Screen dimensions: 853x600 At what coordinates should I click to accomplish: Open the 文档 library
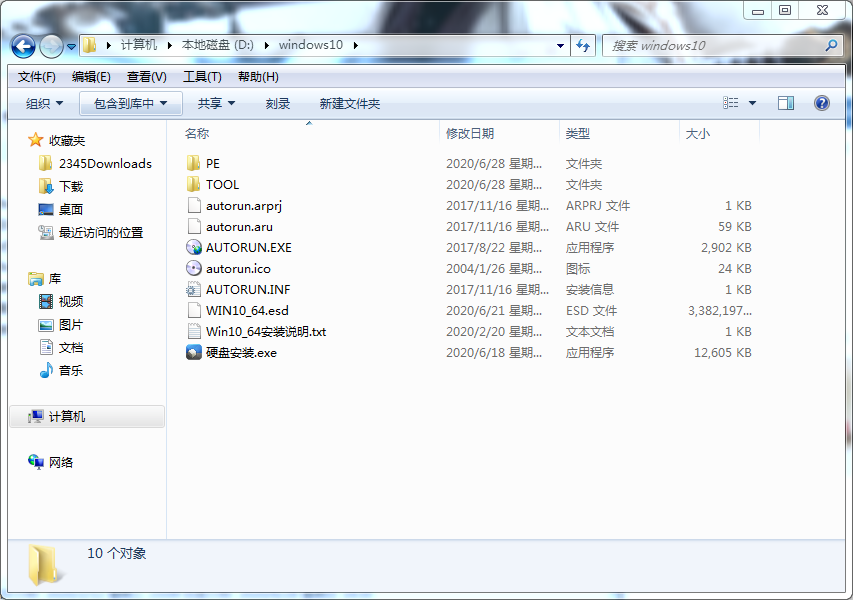(x=71, y=348)
